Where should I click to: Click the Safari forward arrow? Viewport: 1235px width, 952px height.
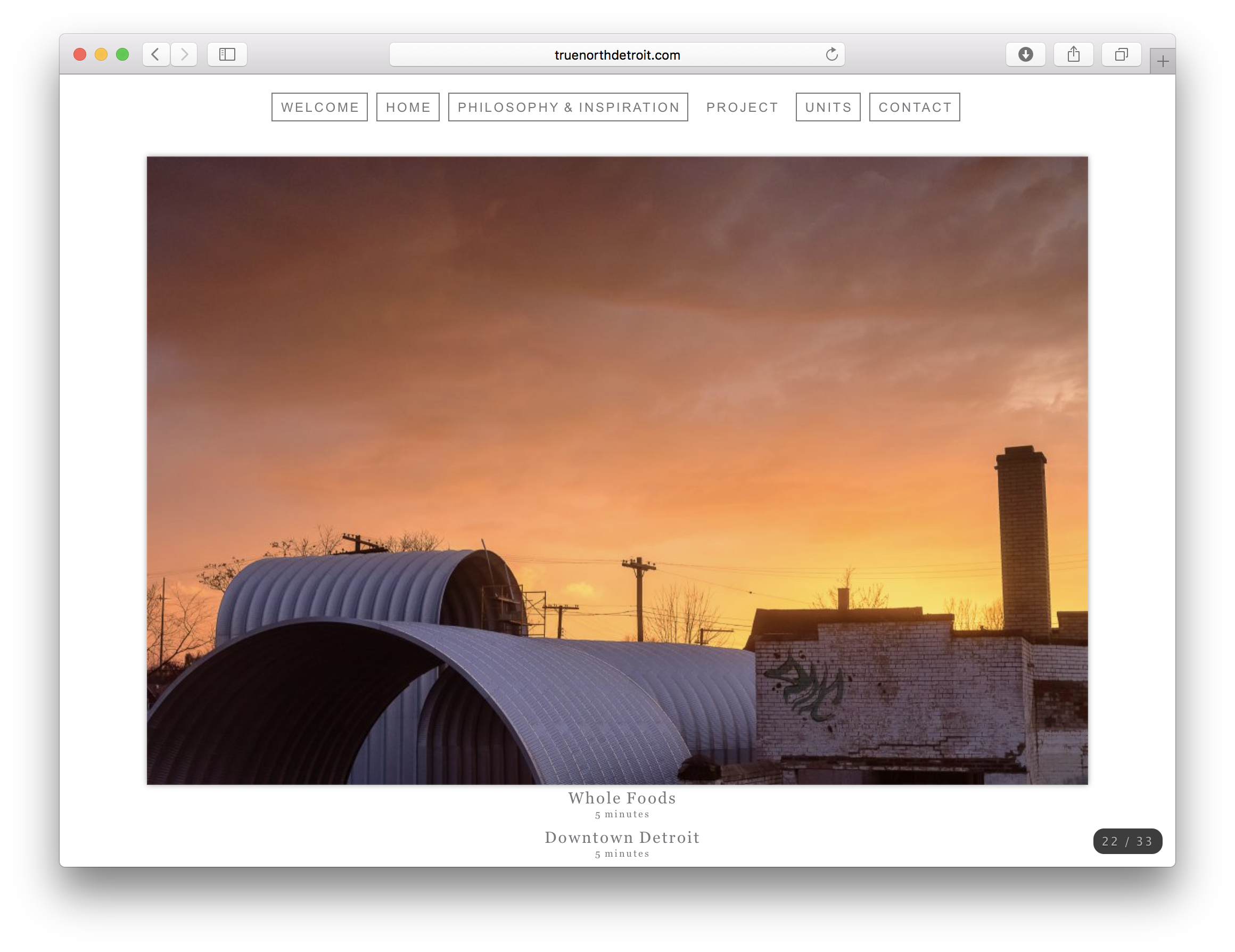click(184, 54)
